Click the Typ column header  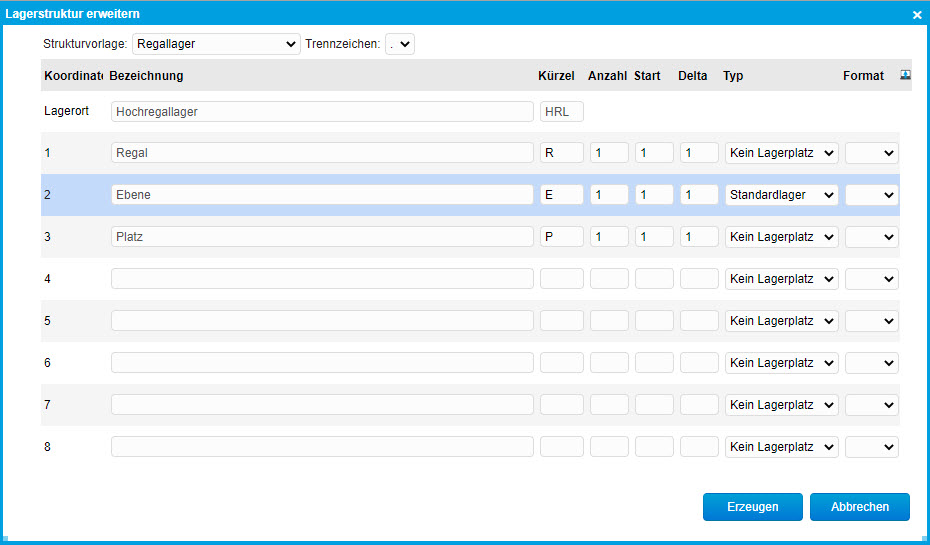(x=733, y=76)
